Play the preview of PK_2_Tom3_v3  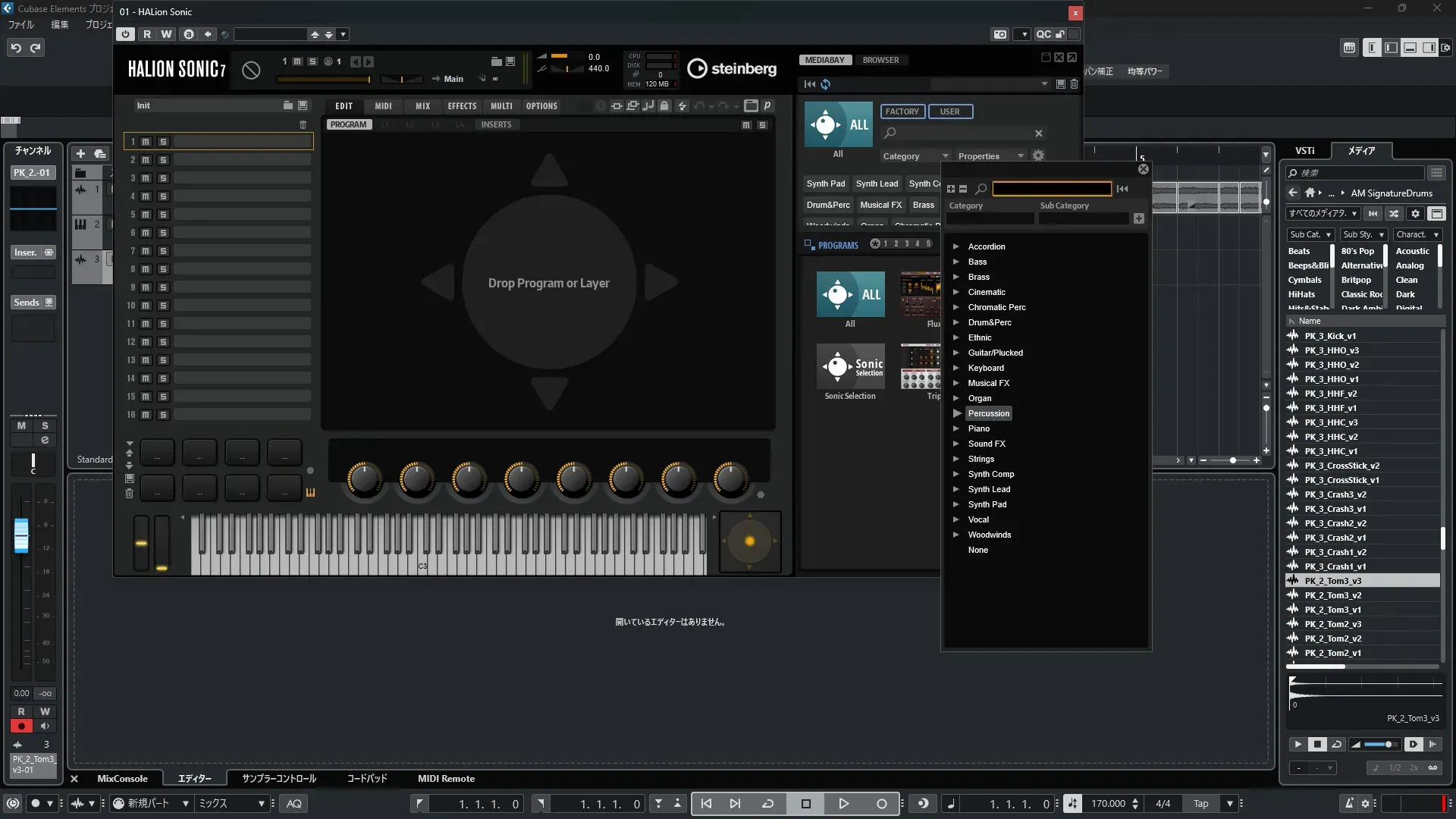(1298, 745)
